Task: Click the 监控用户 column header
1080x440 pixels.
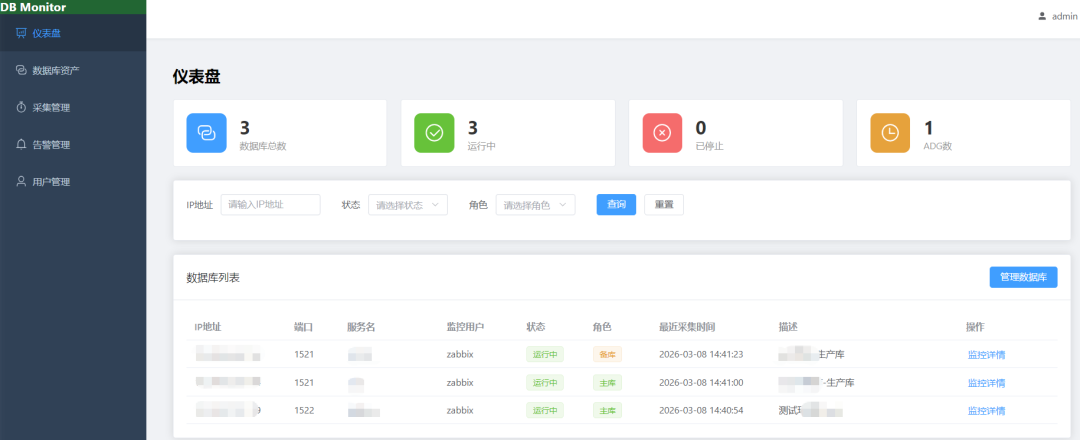Action: pyautogui.click(x=465, y=327)
